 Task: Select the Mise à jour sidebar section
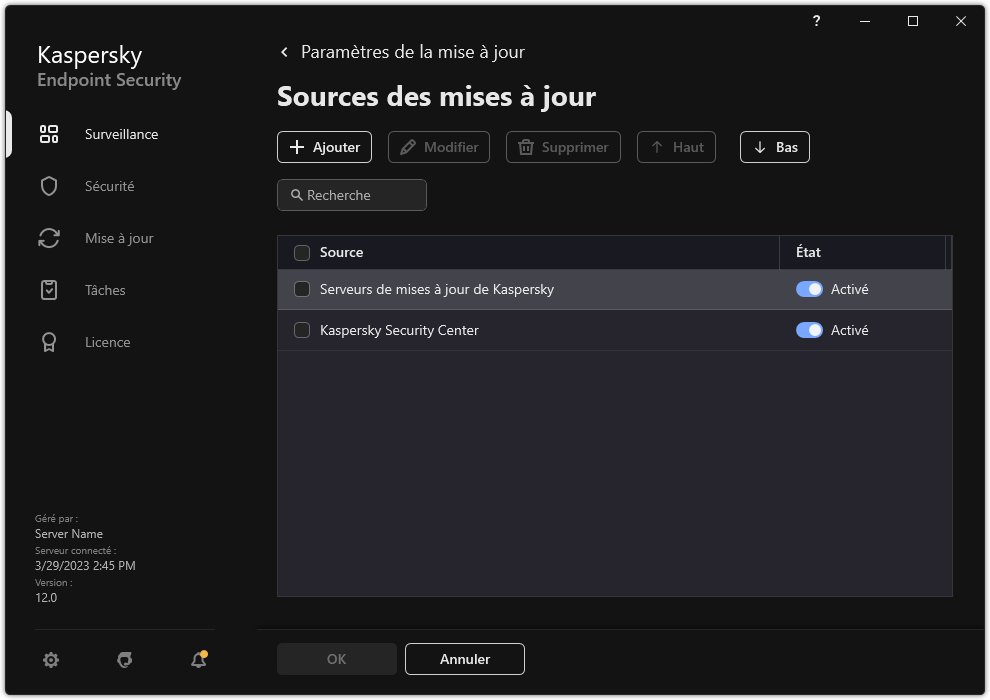pyautogui.click(x=119, y=238)
